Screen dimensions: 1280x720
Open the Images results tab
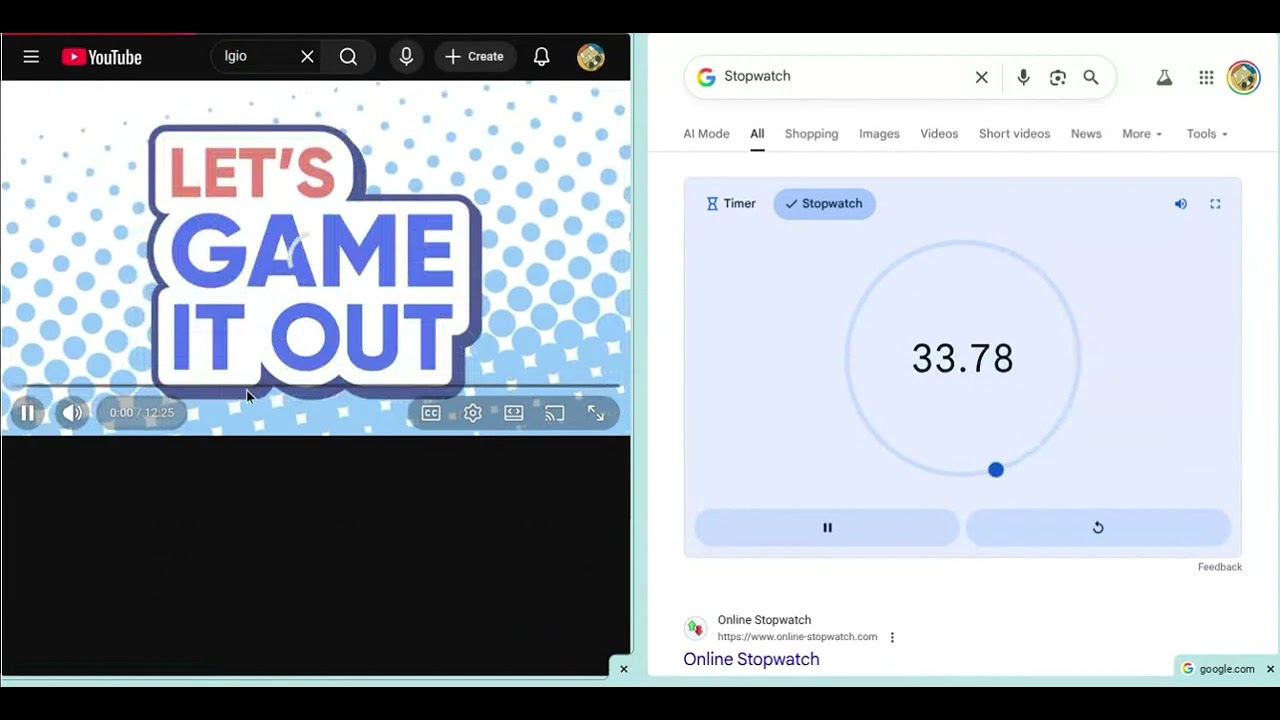(879, 134)
